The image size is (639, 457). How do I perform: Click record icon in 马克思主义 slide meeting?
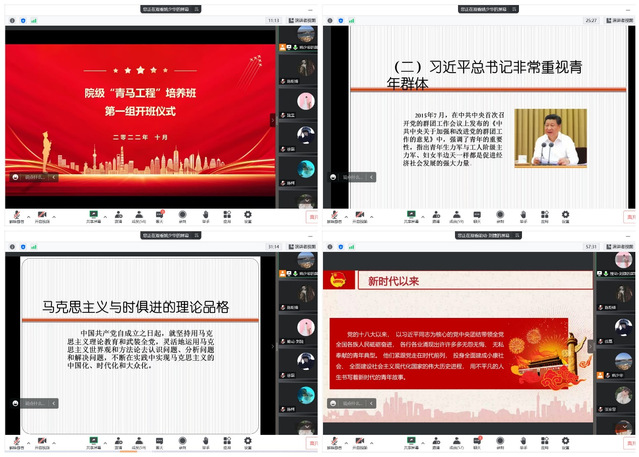(x=182, y=441)
